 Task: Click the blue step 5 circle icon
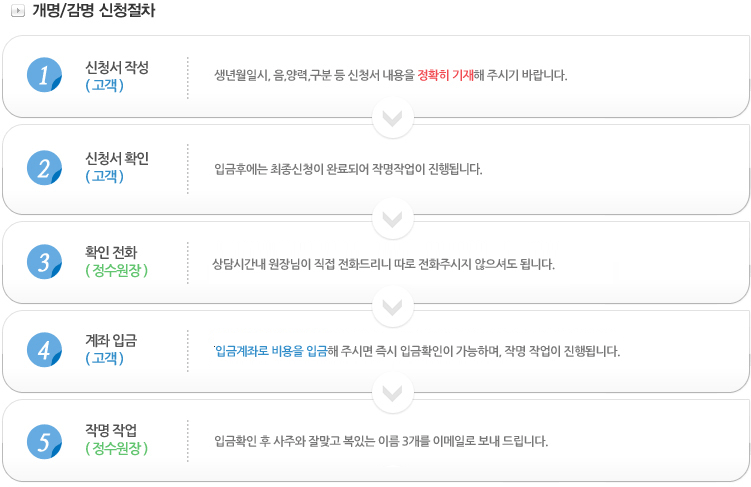coord(44,442)
